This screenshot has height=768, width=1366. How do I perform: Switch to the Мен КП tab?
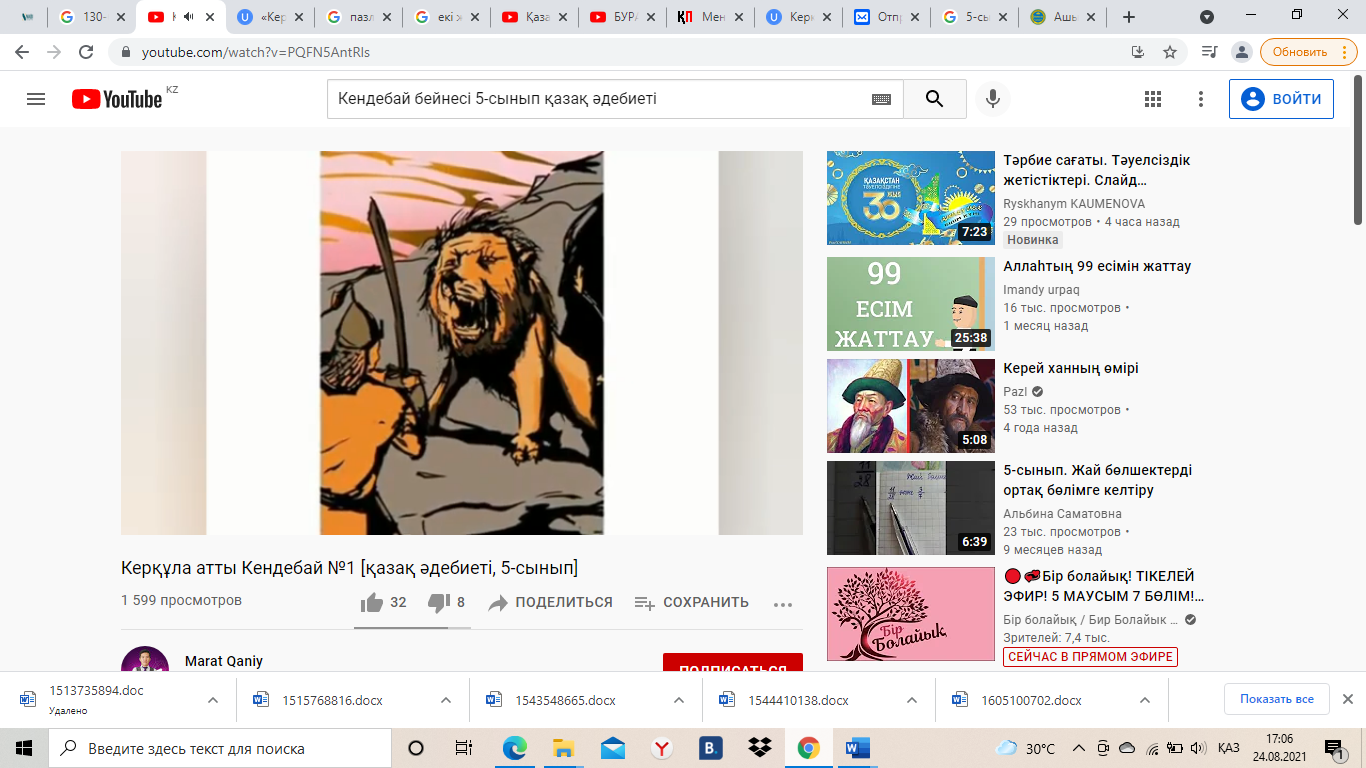point(710,17)
